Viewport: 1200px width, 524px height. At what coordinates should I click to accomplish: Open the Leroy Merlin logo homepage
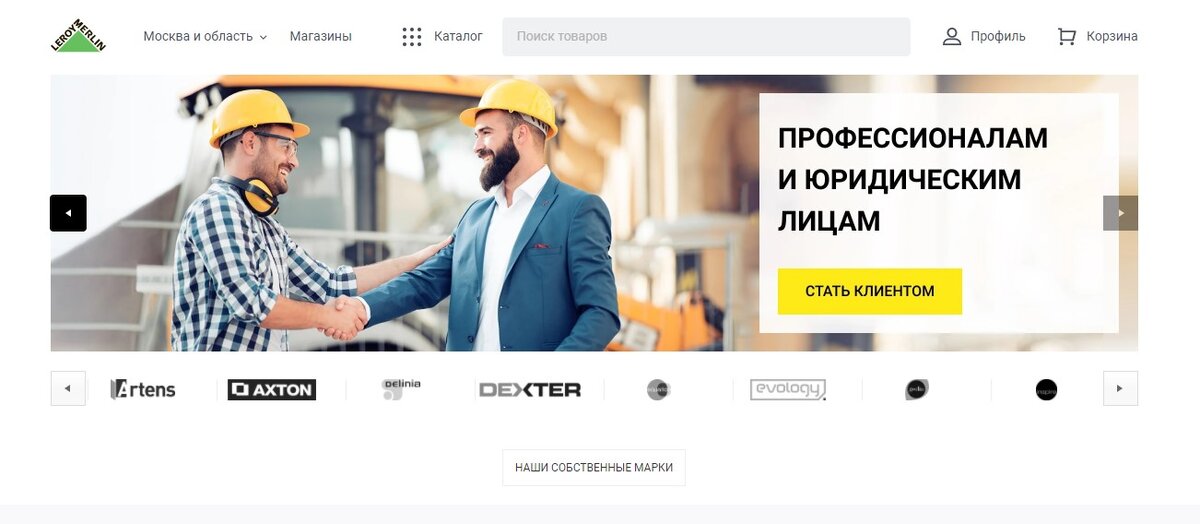pos(78,36)
